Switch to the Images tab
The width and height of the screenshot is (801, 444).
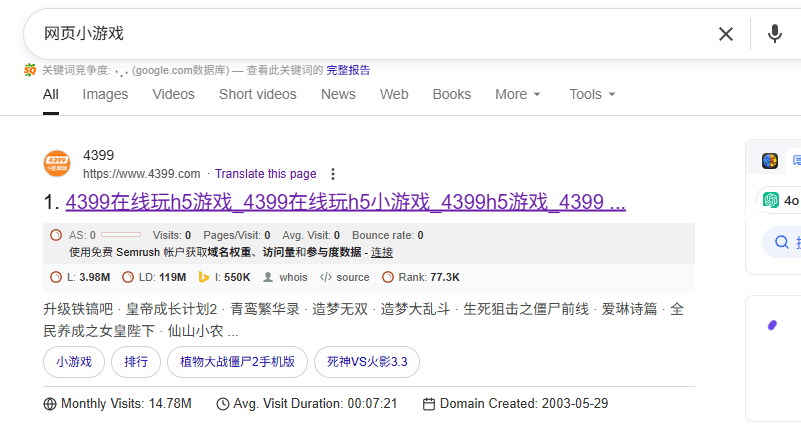pos(105,95)
